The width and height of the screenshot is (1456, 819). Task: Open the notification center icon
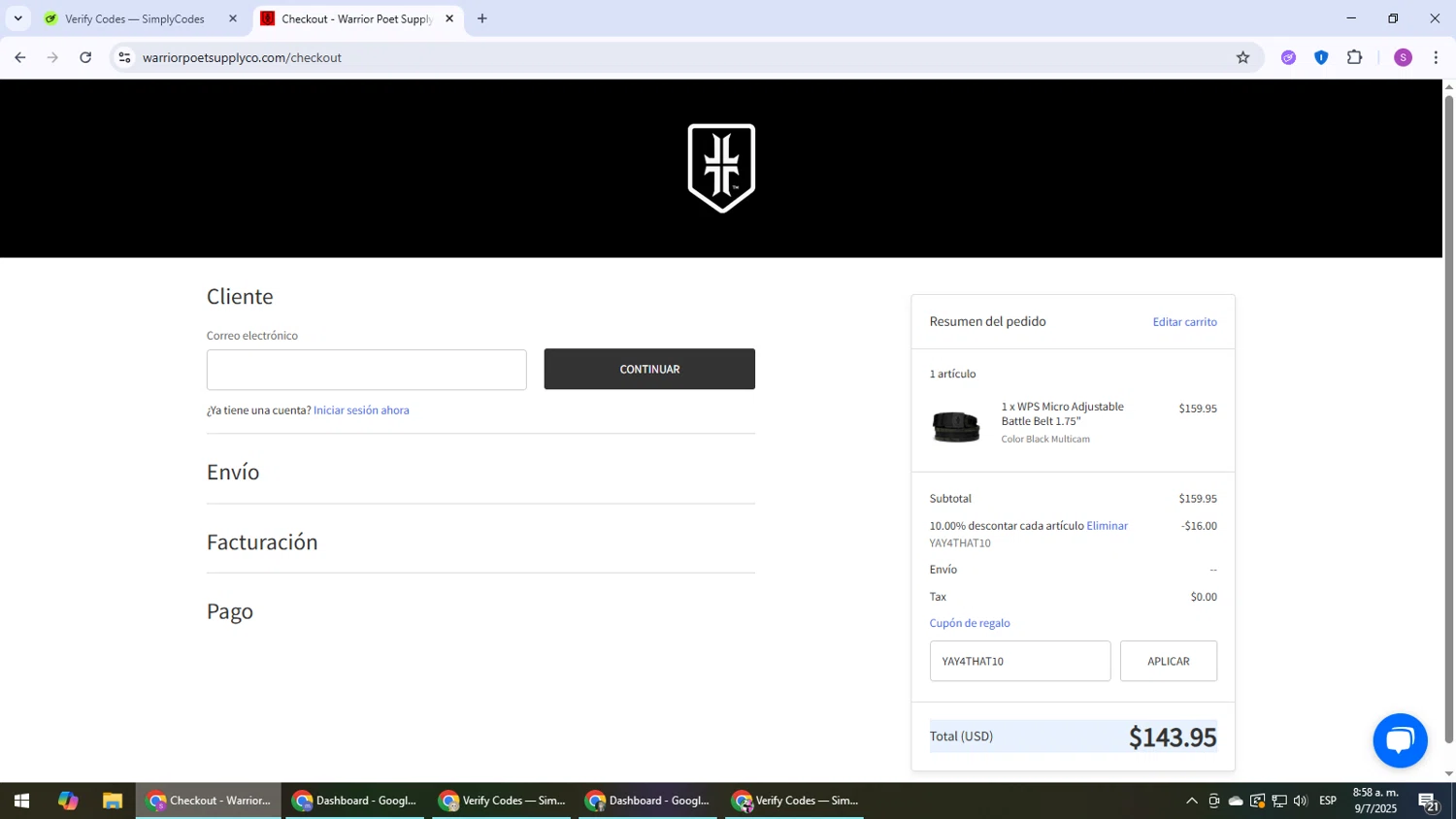[x=1429, y=802]
